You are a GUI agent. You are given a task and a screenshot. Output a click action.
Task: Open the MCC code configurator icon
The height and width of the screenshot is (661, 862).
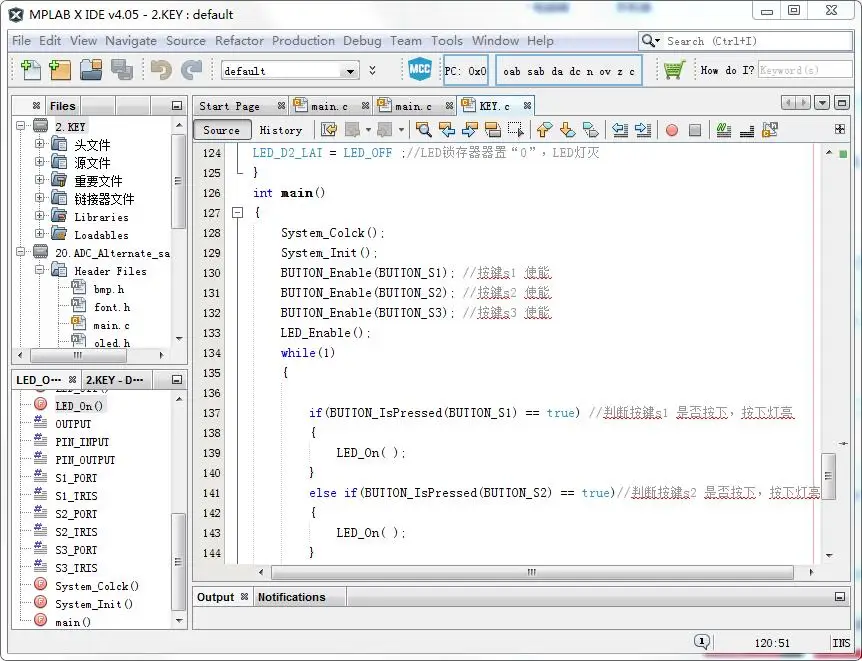419,69
